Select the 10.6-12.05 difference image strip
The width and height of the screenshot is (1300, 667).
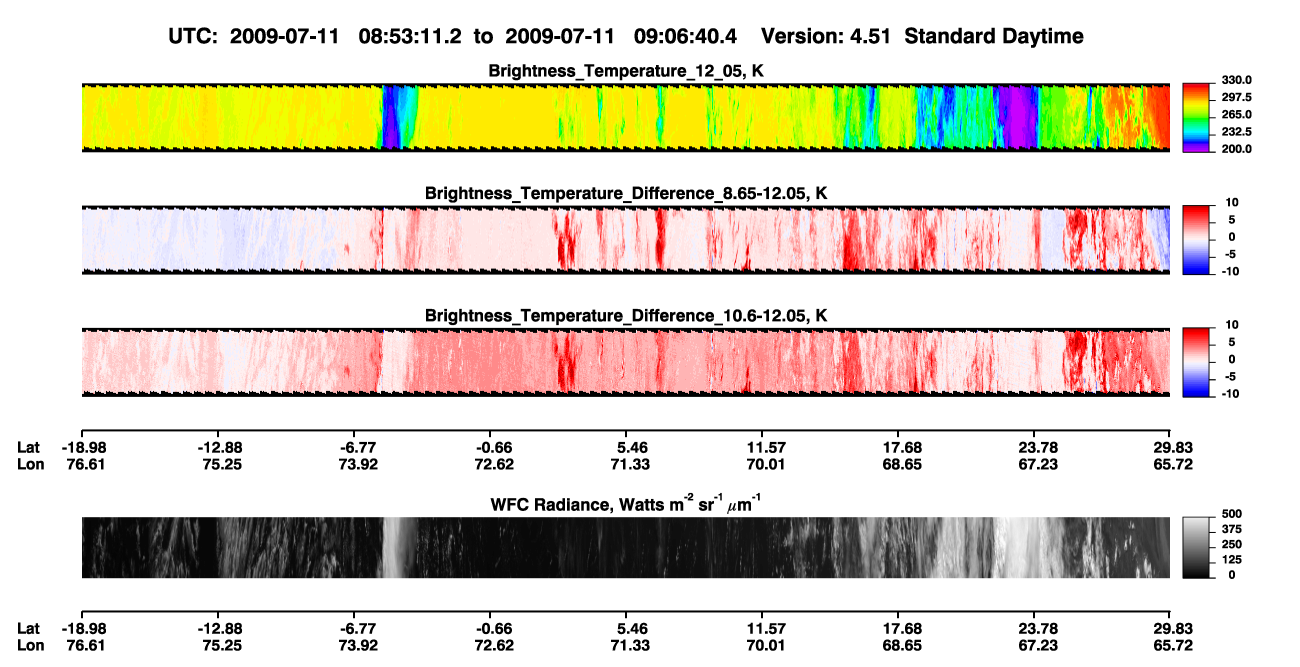(x=625, y=361)
